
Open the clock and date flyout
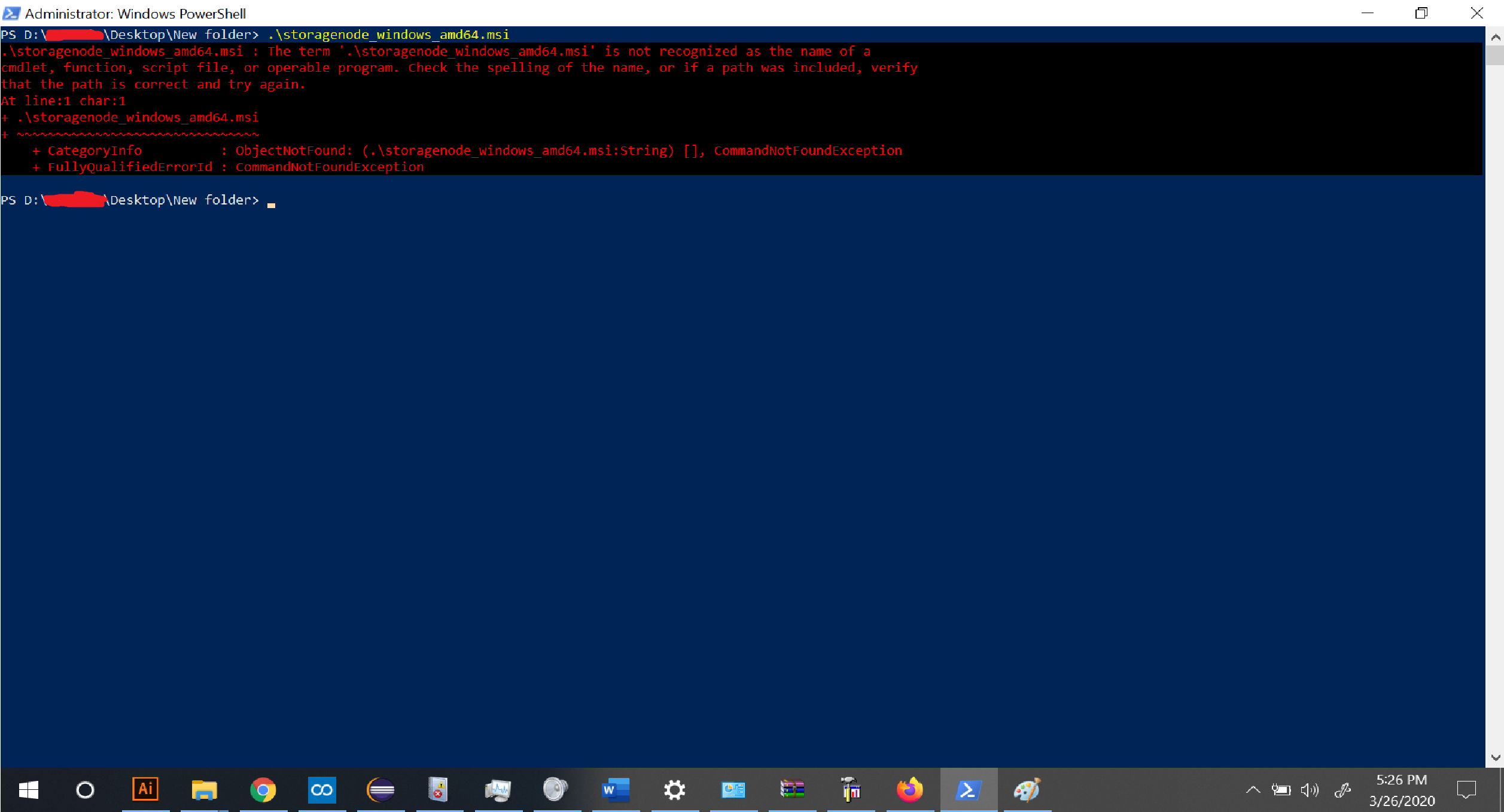[1401, 790]
